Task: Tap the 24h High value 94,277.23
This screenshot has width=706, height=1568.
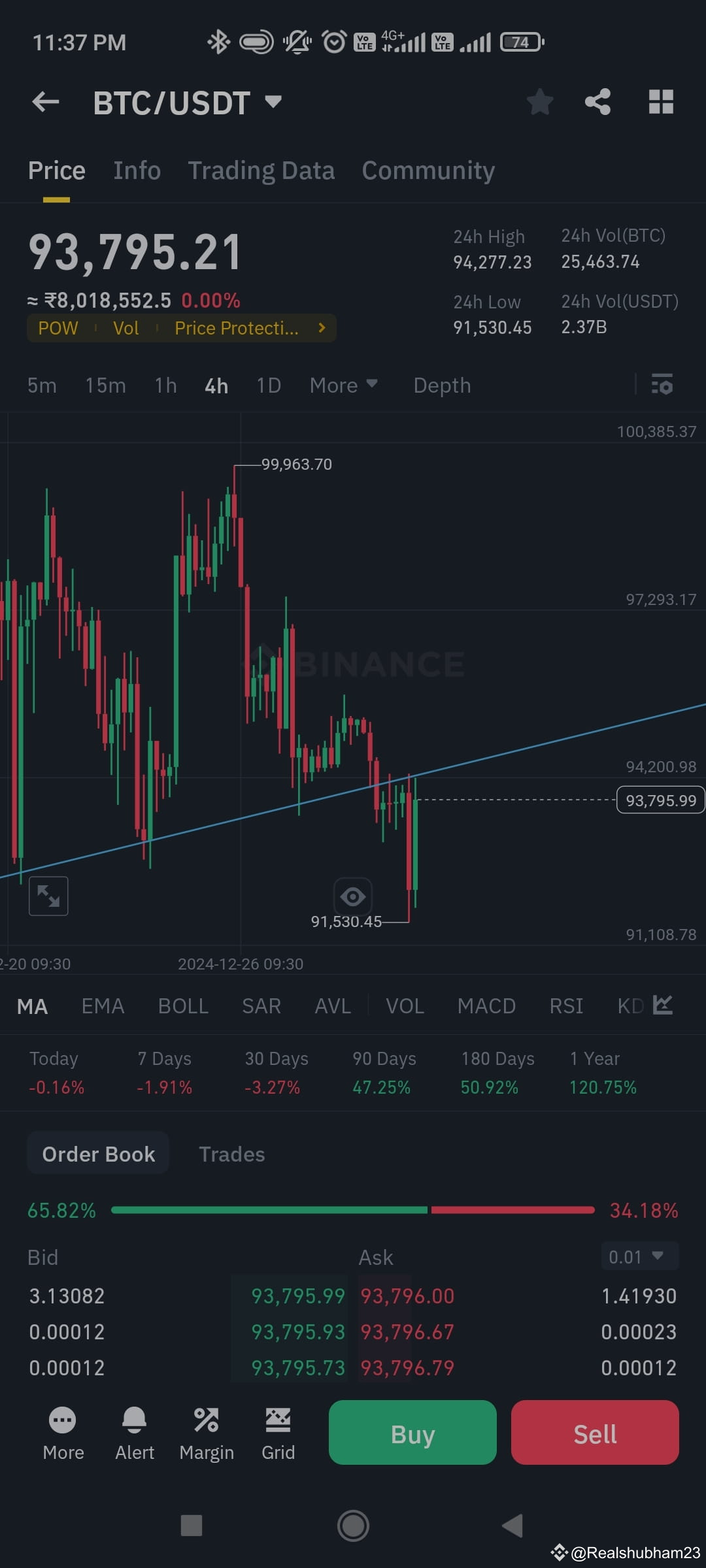Action: click(492, 262)
